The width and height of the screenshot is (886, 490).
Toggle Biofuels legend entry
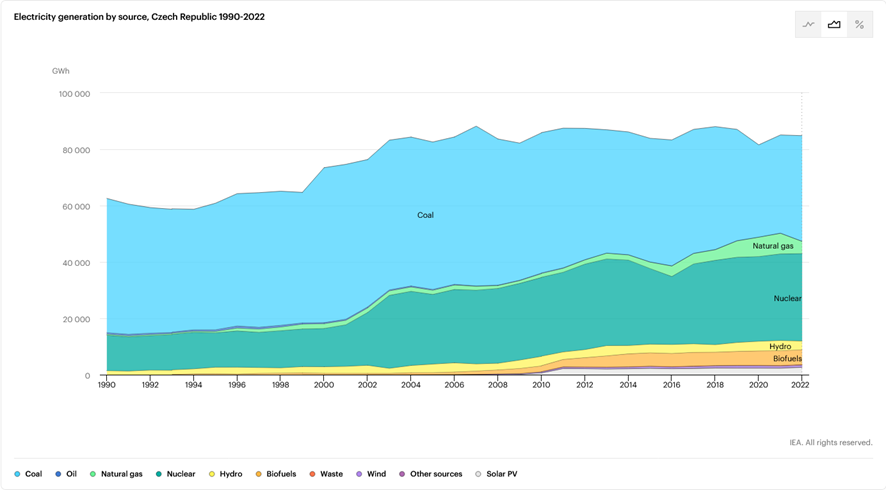(275, 474)
